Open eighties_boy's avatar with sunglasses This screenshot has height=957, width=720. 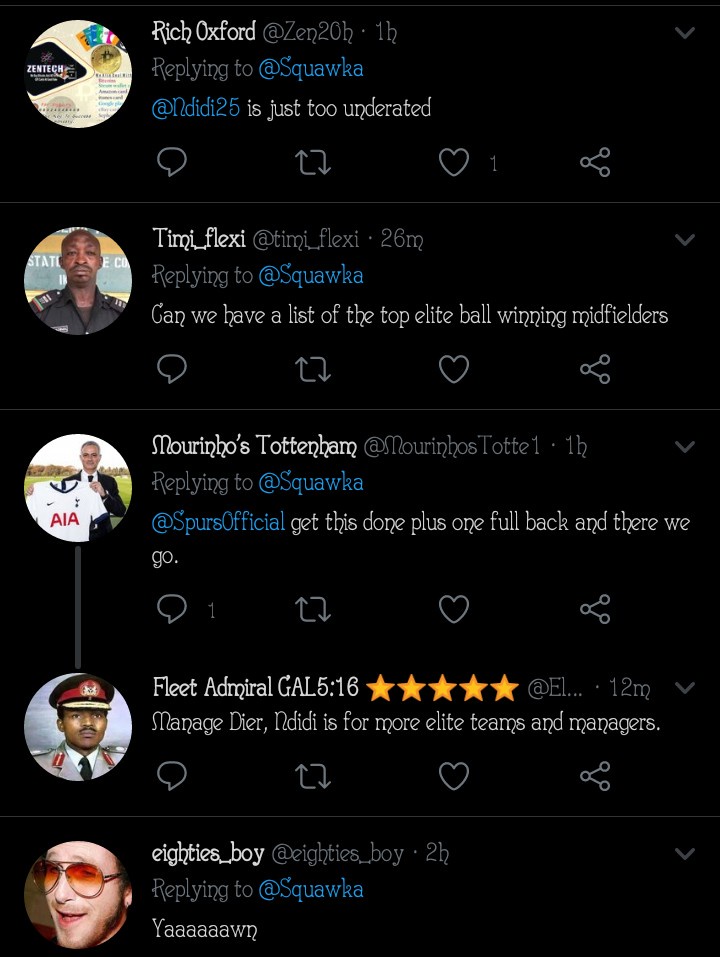tap(78, 894)
